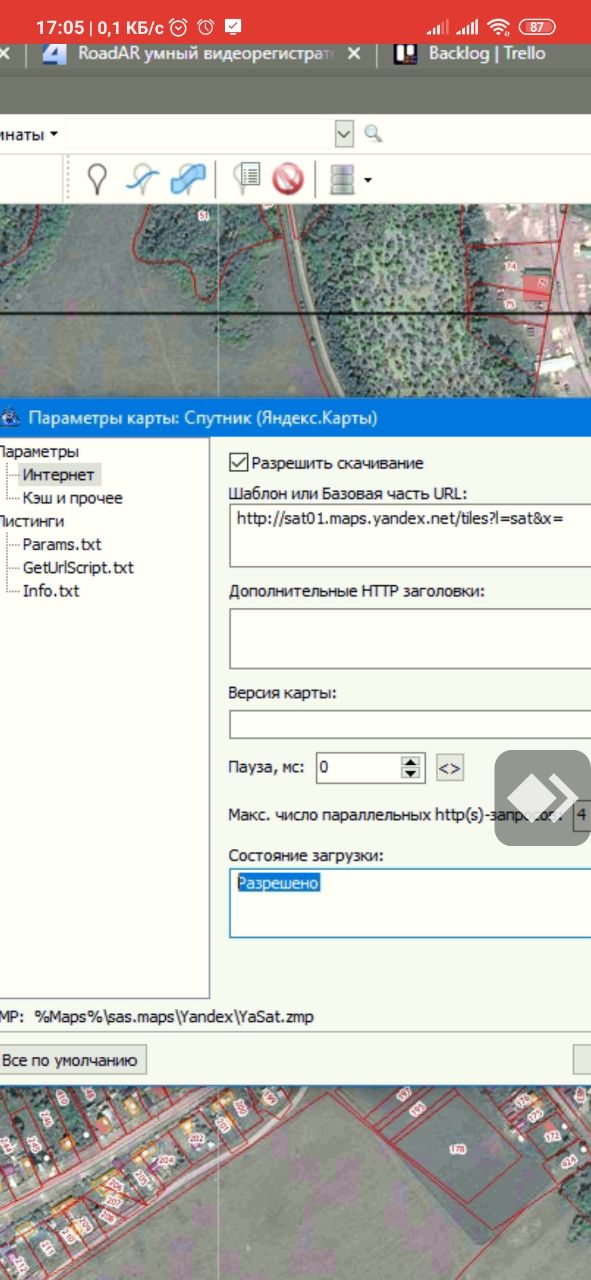Click the URL template text field
Viewport: 591px width, 1280px height.
click(x=410, y=535)
